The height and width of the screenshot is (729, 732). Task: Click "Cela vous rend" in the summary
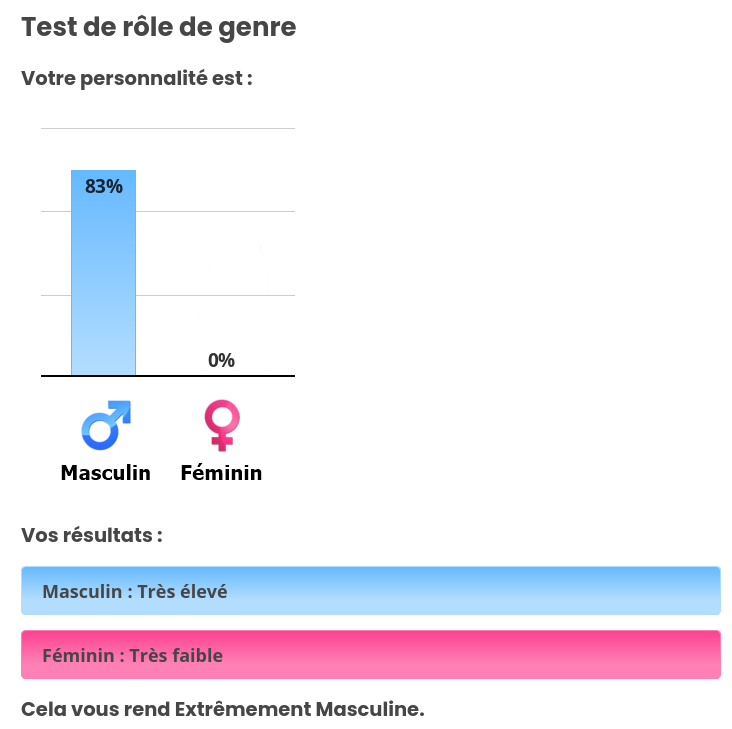coord(95,710)
